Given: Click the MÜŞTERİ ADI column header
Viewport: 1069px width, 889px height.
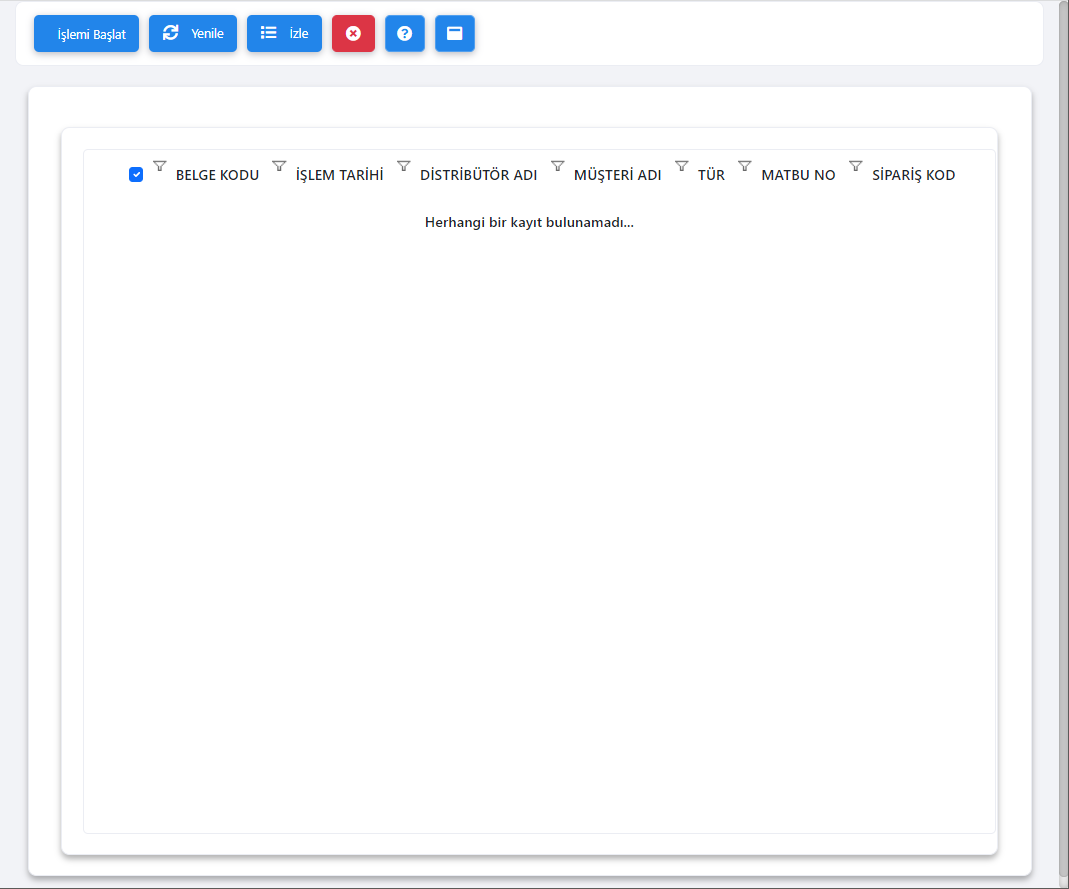Looking at the screenshot, I should pyautogui.click(x=617, y=176).
